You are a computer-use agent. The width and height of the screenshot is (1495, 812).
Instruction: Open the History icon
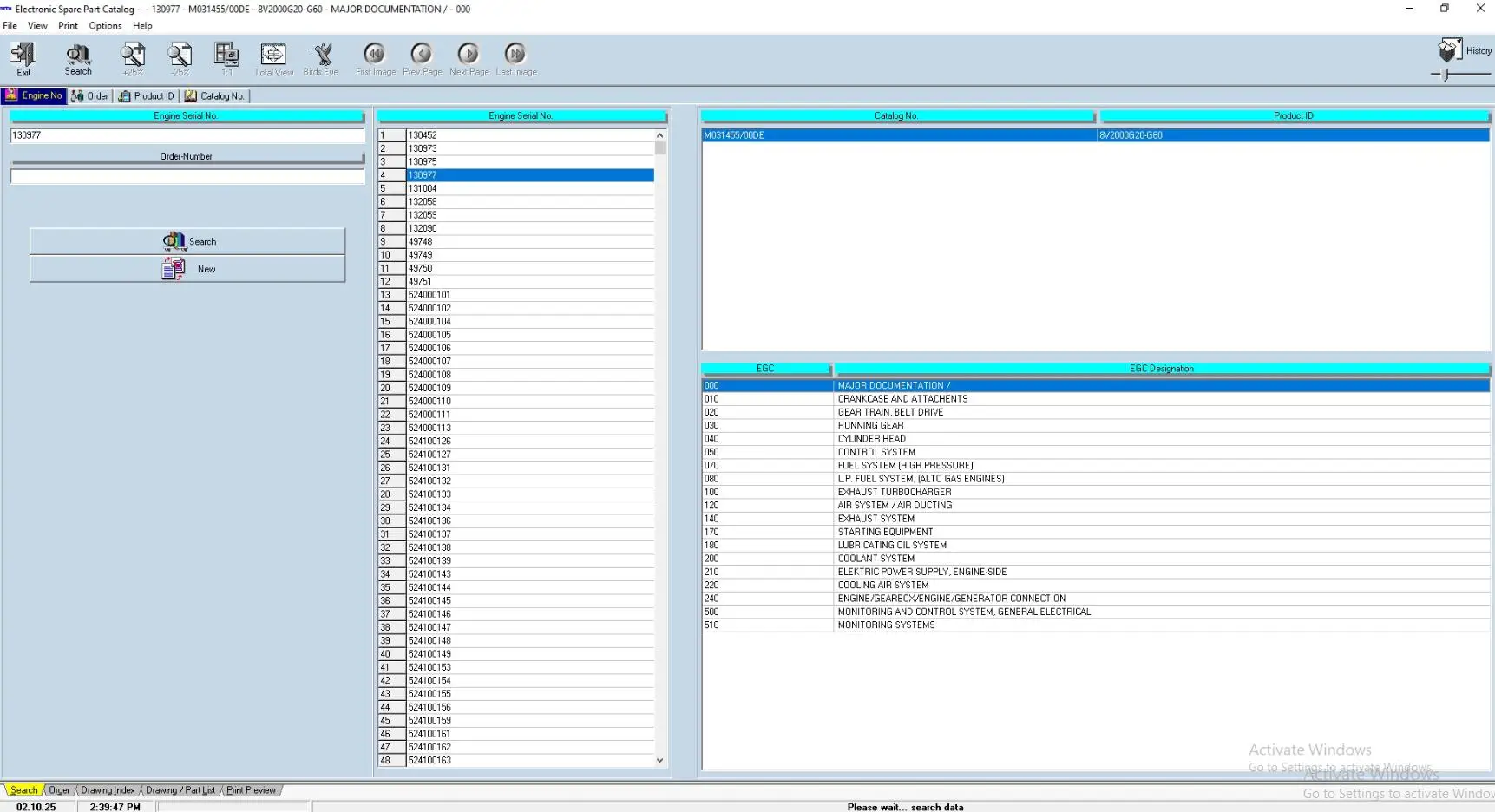coord(1450,50)
